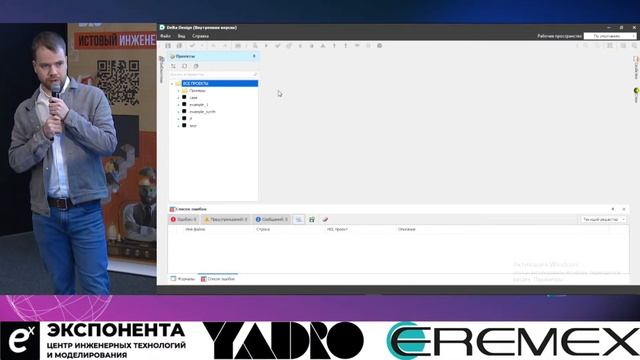
Task: Click the filter icon in the error list toolbar
Action: coord(299,220)
